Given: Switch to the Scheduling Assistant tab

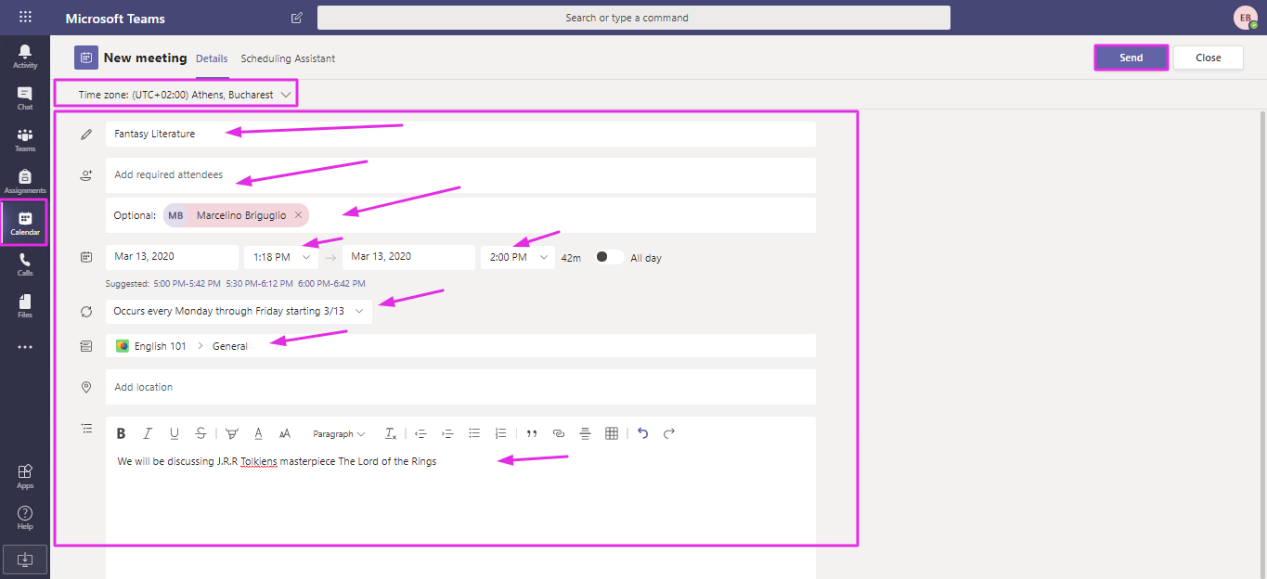Looking at the screenshot, I should pos(288,59).
